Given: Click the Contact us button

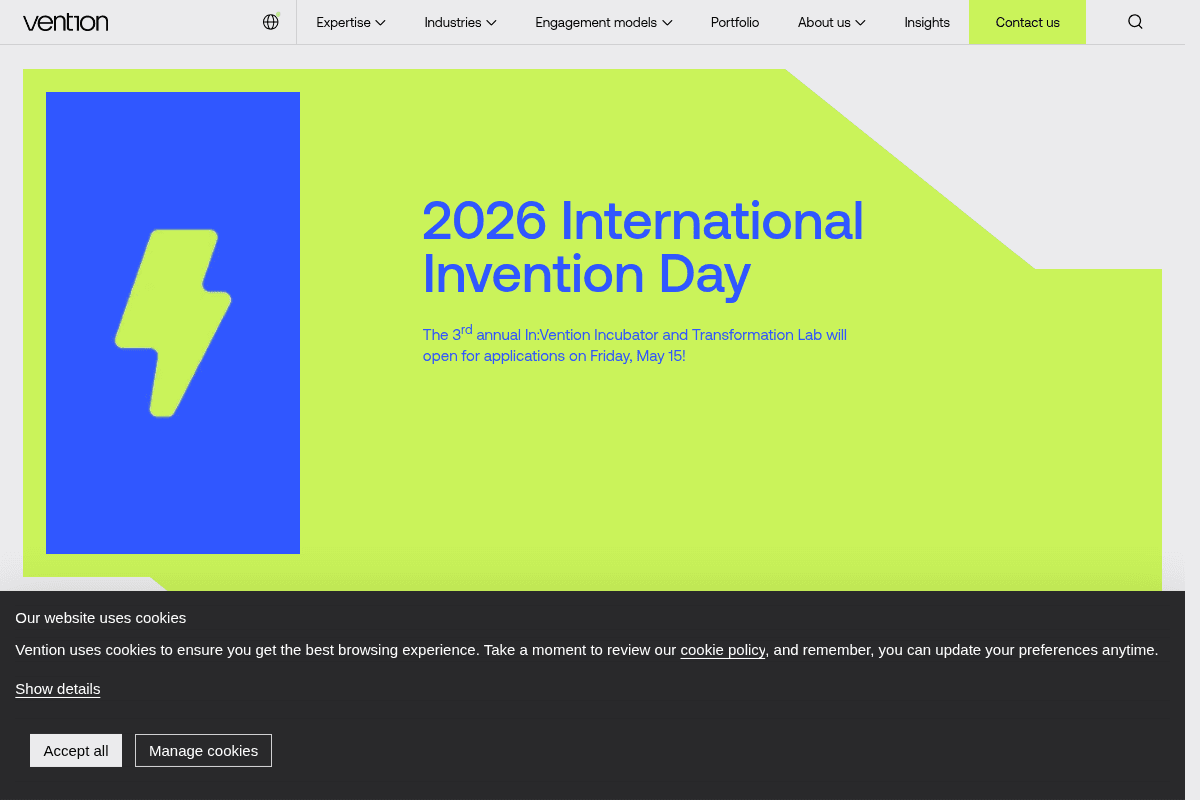Looking at the screenshot, I should click(1027, 22).
